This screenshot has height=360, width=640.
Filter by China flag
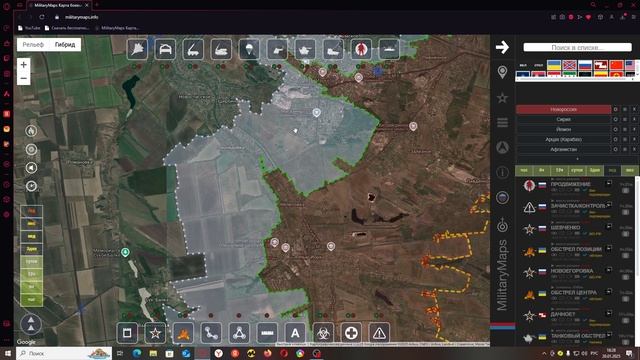[x=616, y=65]
